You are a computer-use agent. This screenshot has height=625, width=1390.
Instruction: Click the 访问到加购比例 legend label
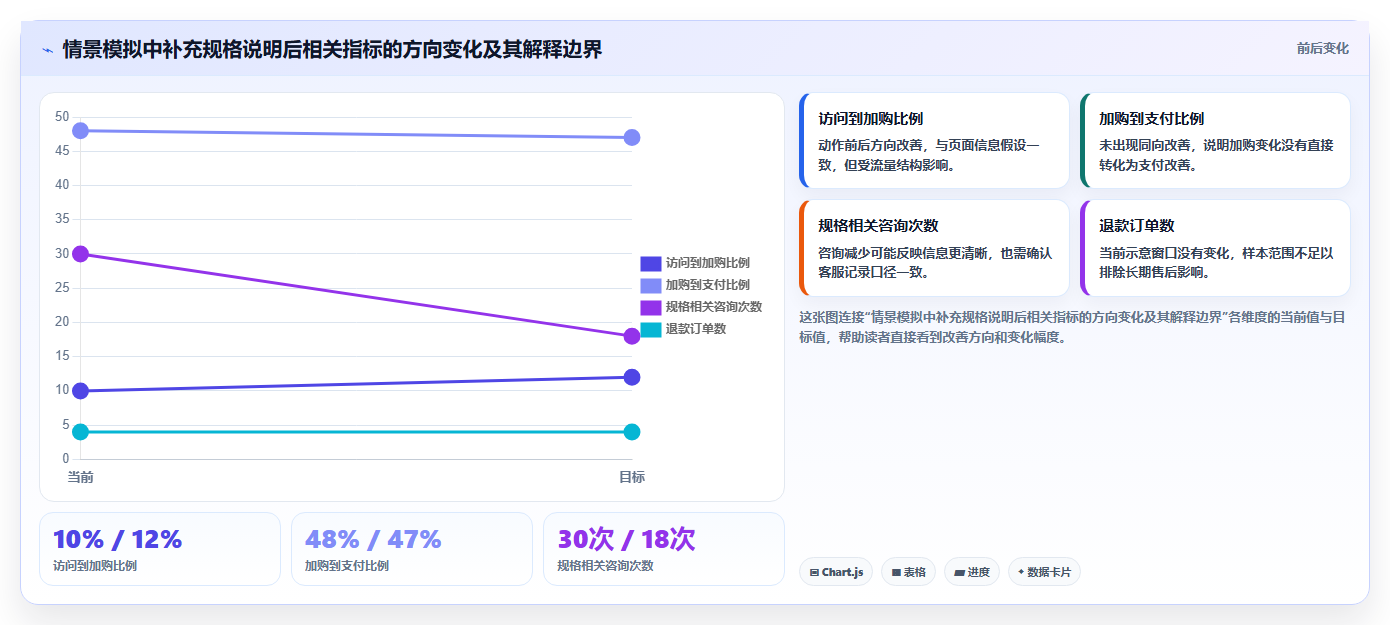coord(708,263)
